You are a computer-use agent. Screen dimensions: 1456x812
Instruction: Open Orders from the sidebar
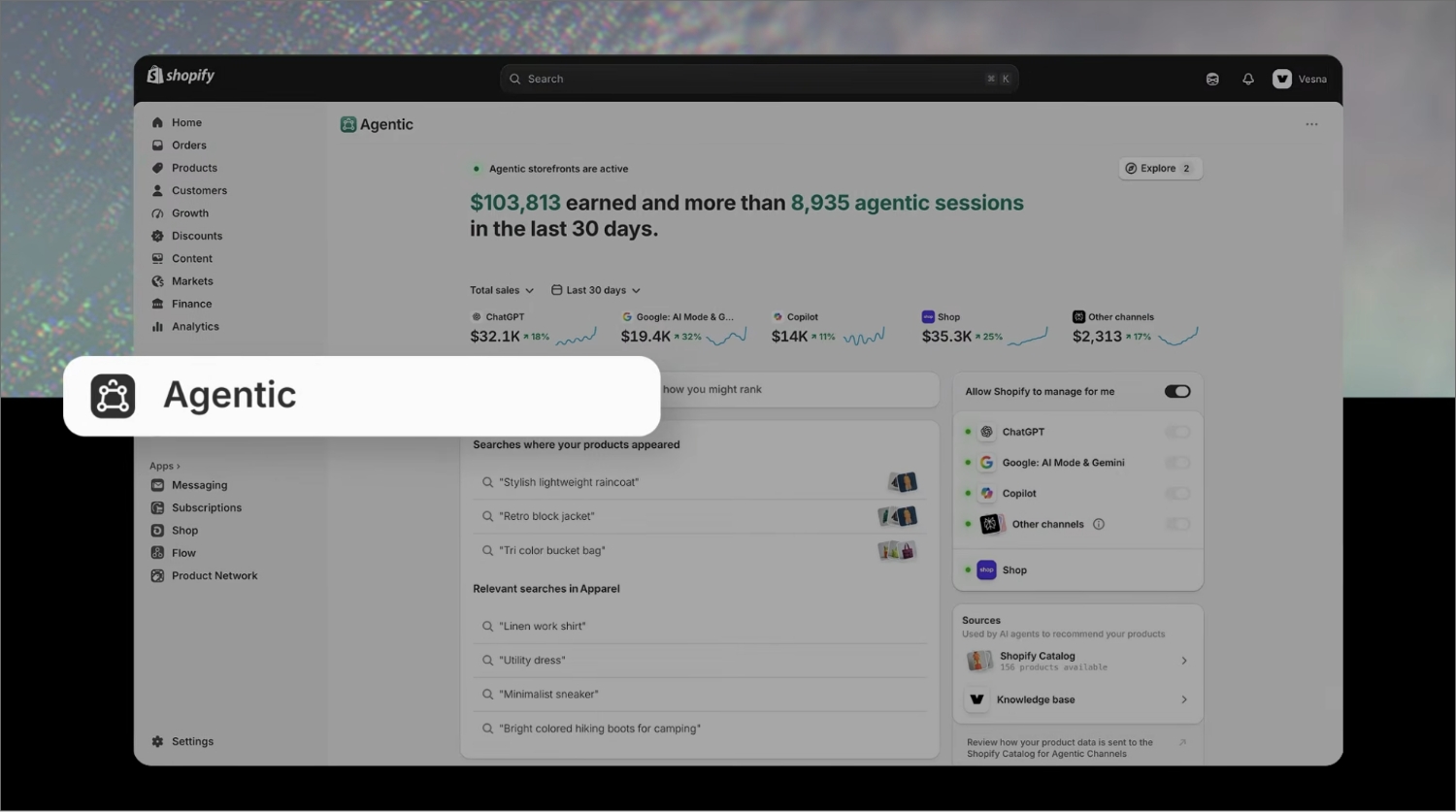pyautogui.click(x=189, y=146)
